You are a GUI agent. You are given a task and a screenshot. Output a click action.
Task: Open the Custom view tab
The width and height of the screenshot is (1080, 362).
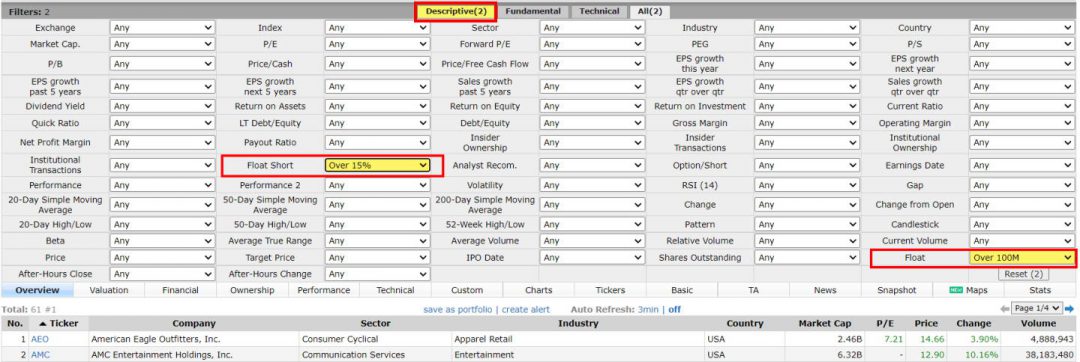click(467, 290)
